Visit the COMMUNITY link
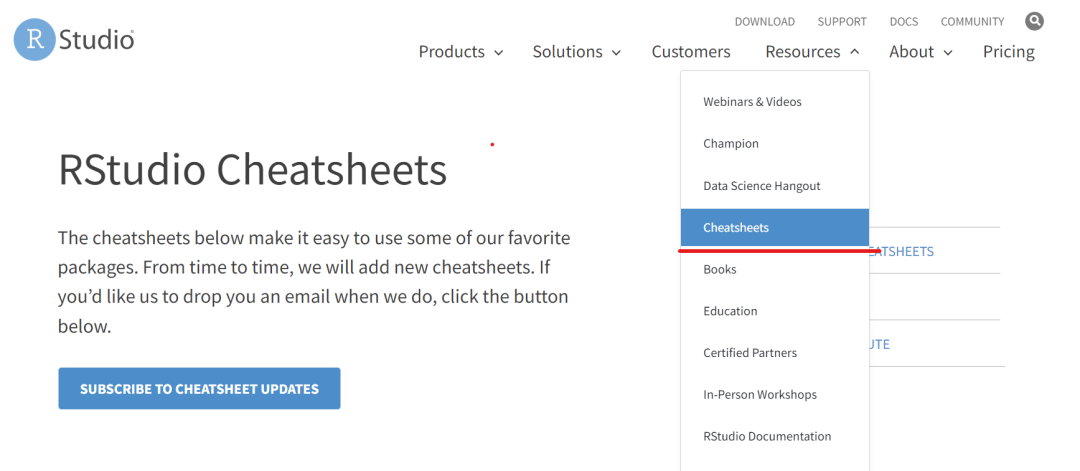1080x471 pixels. (972, 22)
